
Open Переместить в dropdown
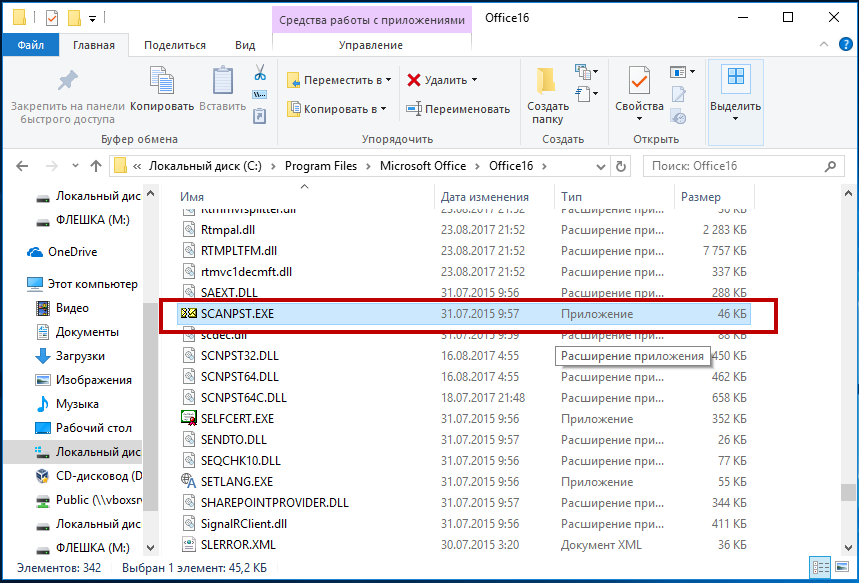(340, 80)
